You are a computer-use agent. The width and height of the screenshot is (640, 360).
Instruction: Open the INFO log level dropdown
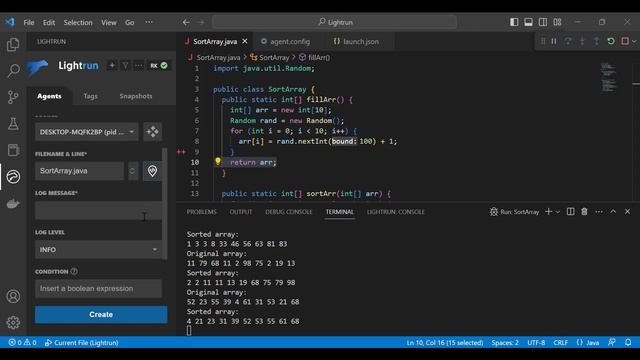pos(98,249)
